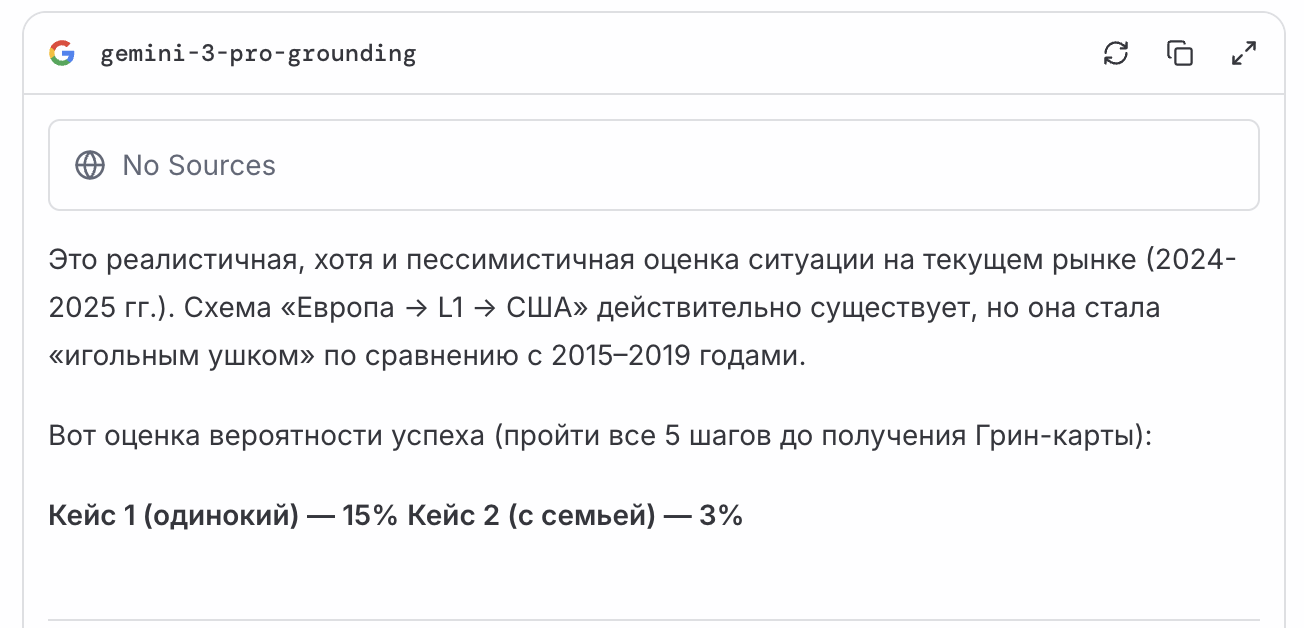Click the blank header space beside the model name
This screenshot has width=1304, height=628.
coord(750,54)
